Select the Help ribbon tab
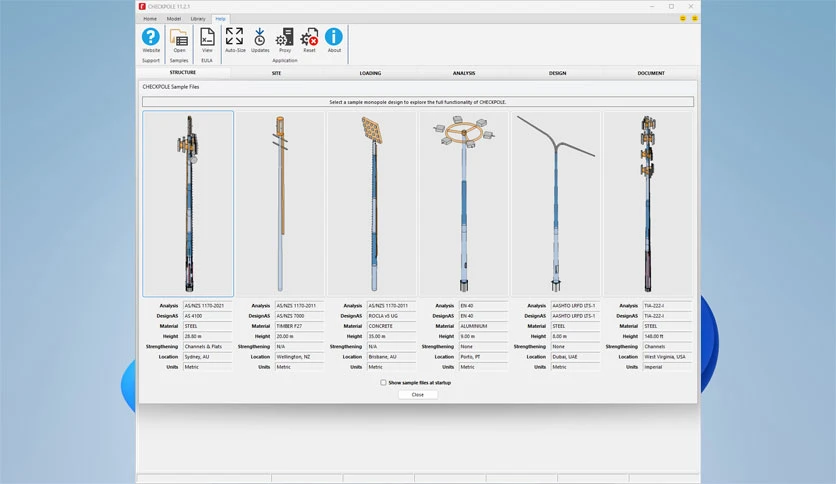 click(220, 19)
